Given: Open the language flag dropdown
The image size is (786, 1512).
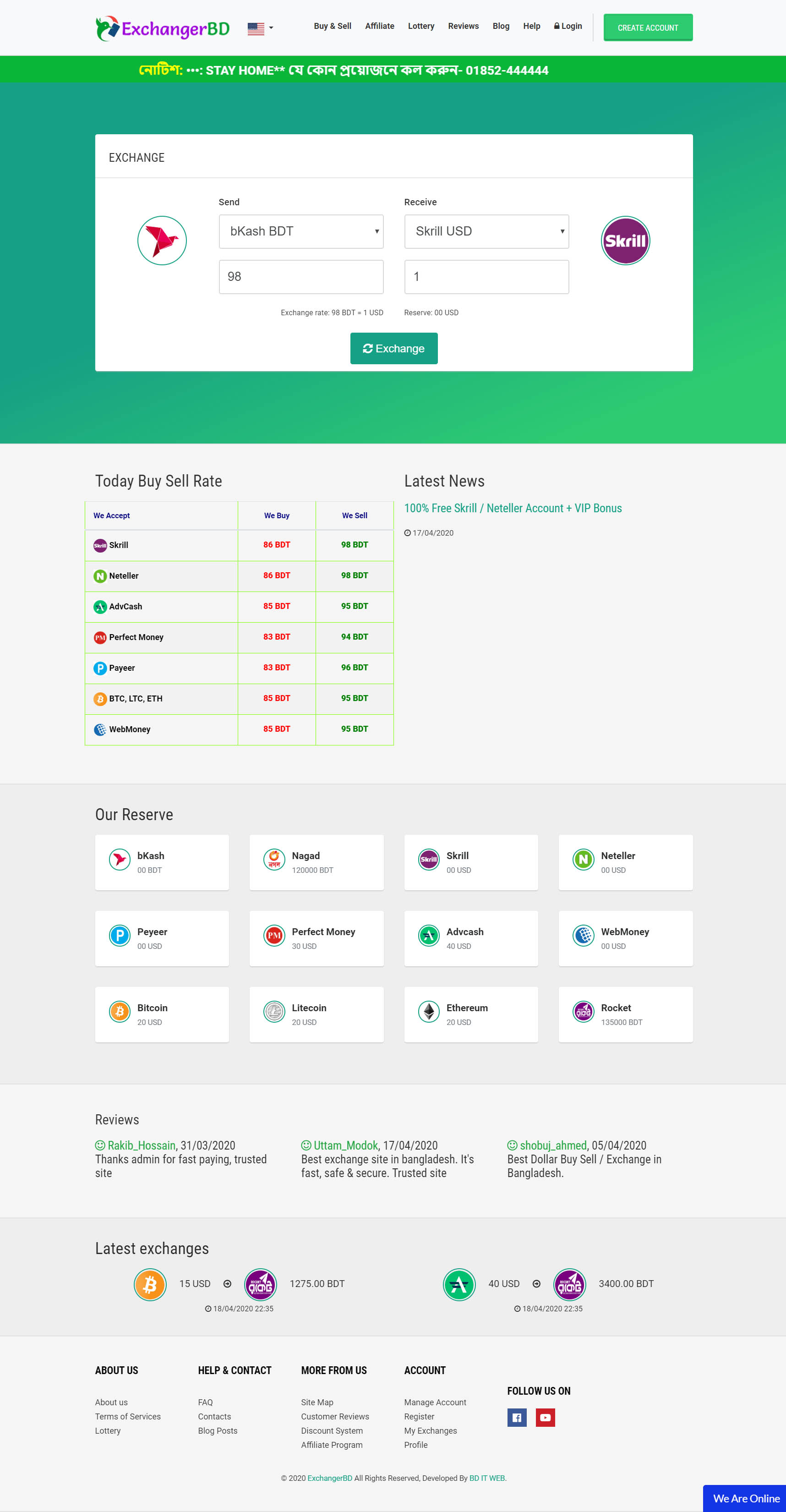Looking at the screenshot, I should tap(260, 28).
